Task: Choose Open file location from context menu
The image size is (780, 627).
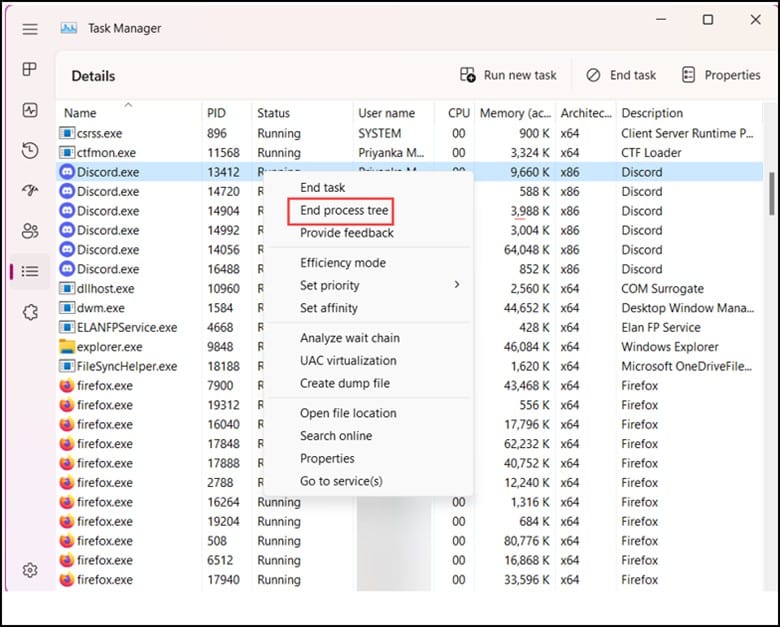Action: click(x=348, y=413)
